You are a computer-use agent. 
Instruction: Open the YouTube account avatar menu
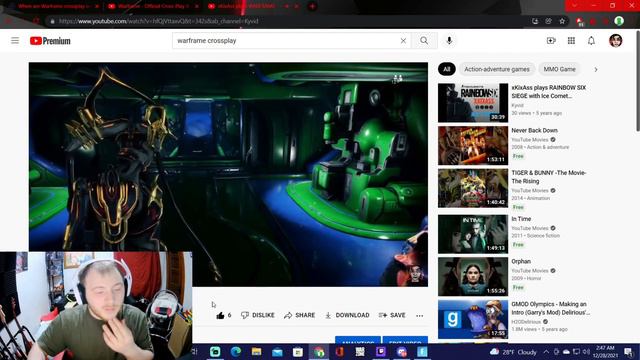[x=616, y=40]
